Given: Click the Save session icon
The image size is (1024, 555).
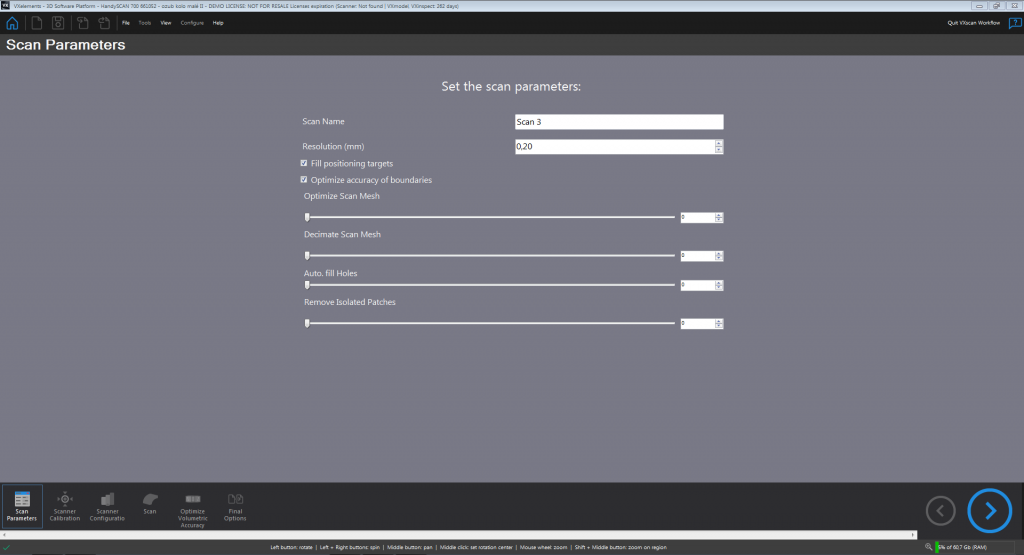Looking at the screenshot, I should 59,22.
